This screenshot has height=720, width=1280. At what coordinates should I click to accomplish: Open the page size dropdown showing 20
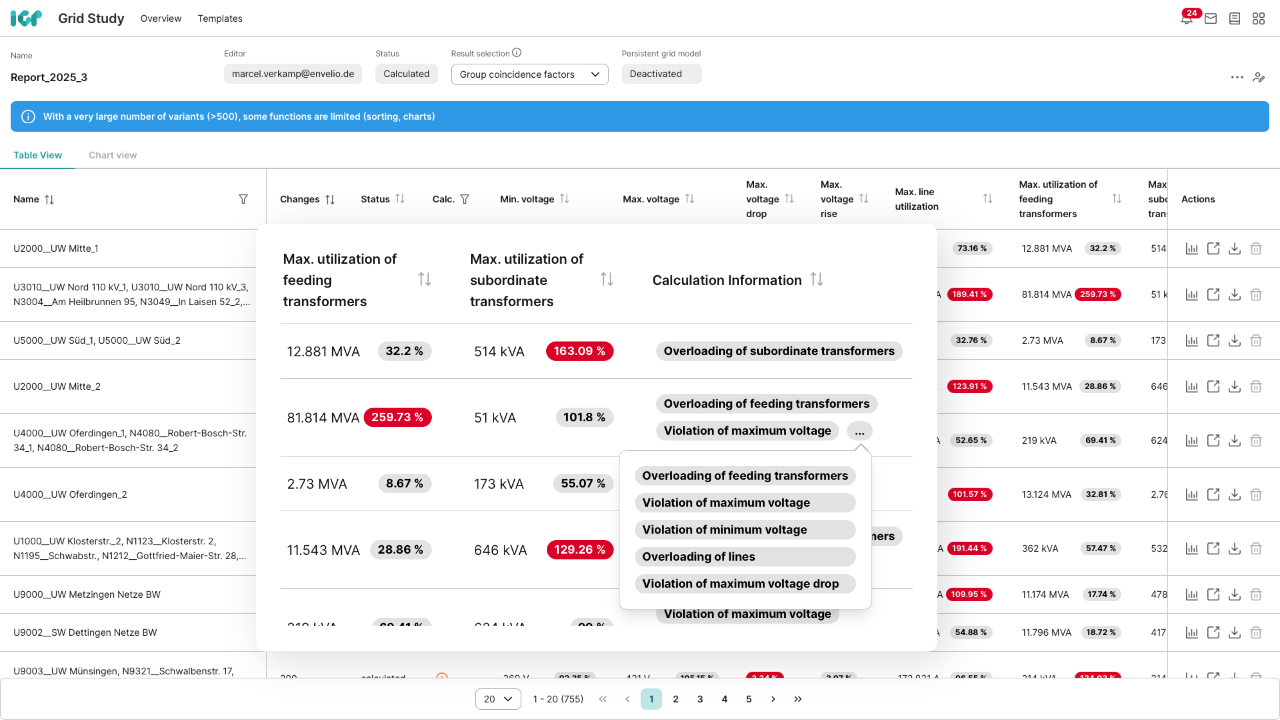[x=497, y=699]
